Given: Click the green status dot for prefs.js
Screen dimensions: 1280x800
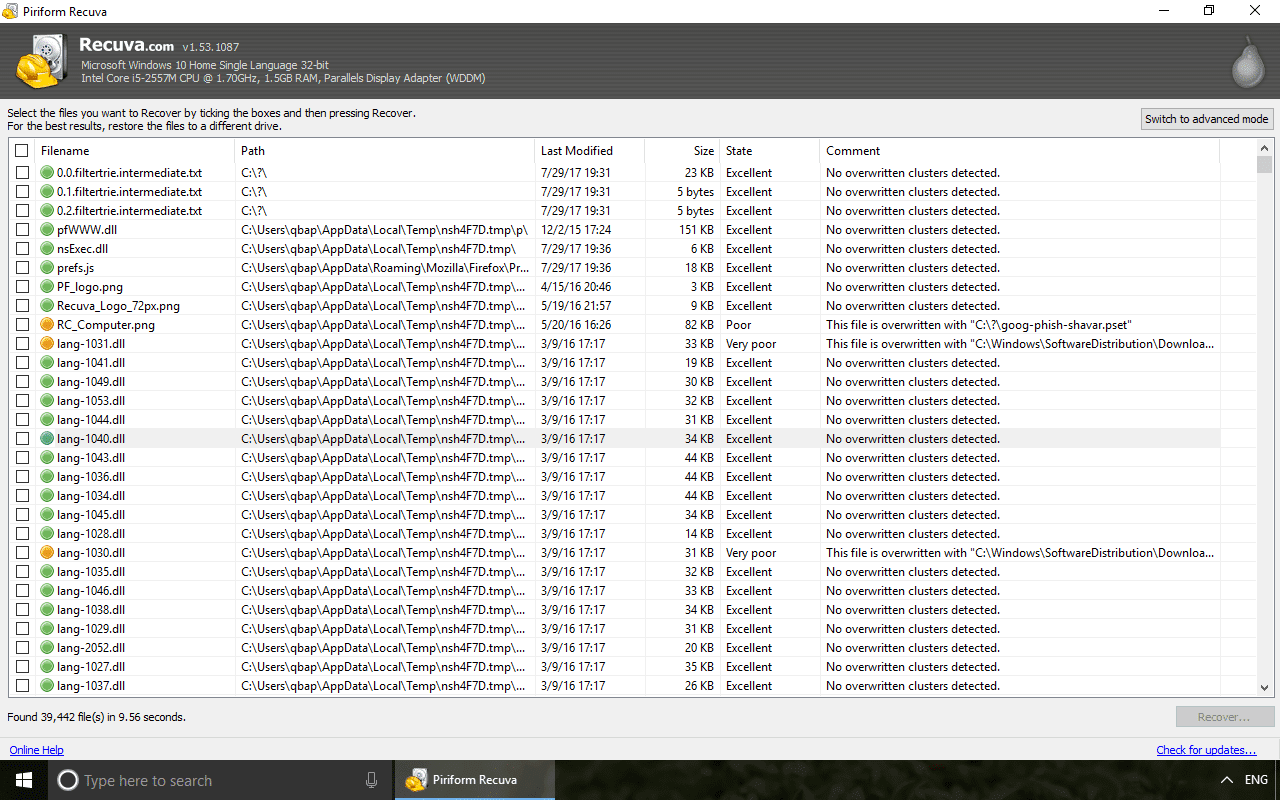Looking at the screenshot, I should click(47, 268).
